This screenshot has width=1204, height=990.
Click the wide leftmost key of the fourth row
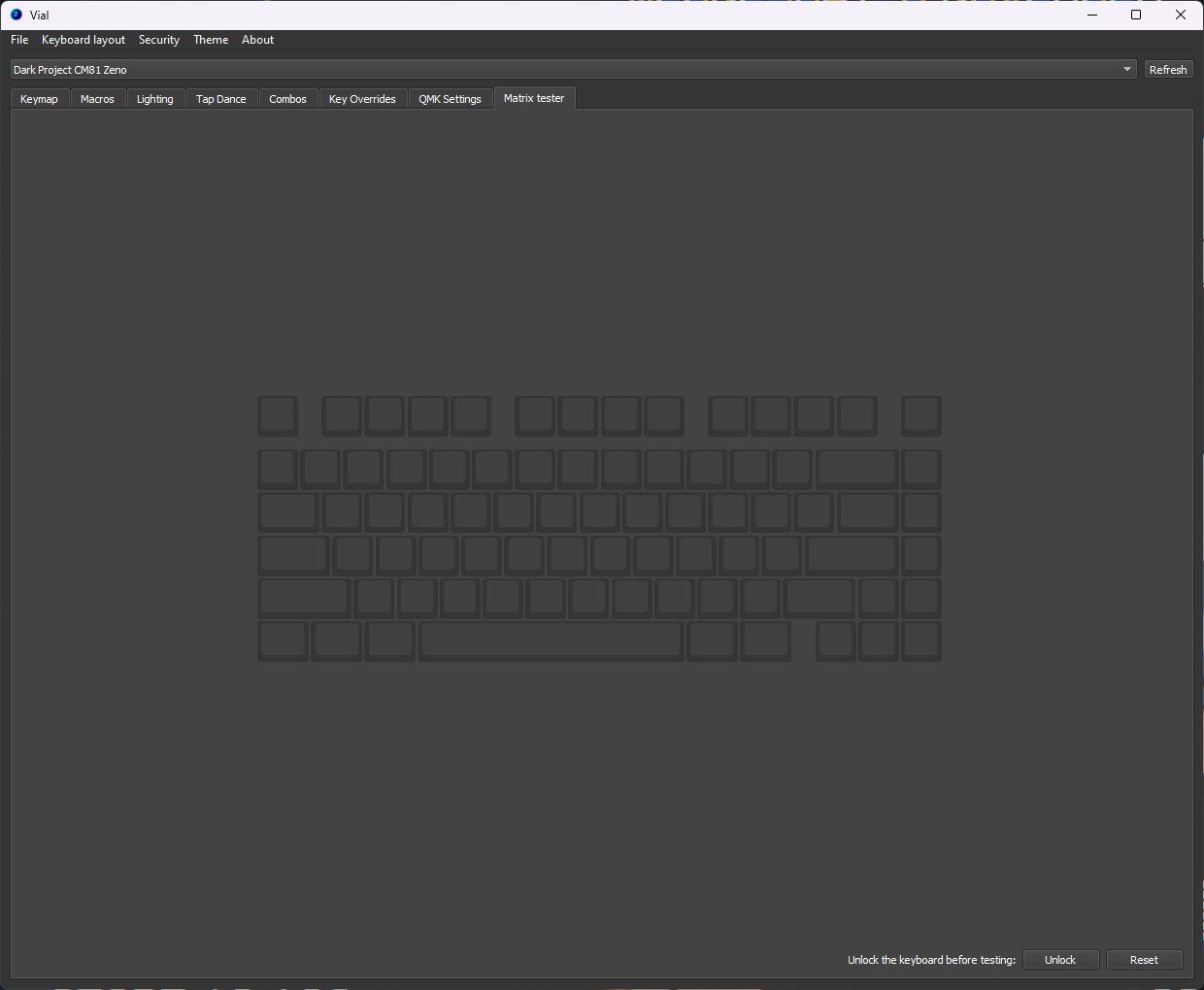point(293,555)
